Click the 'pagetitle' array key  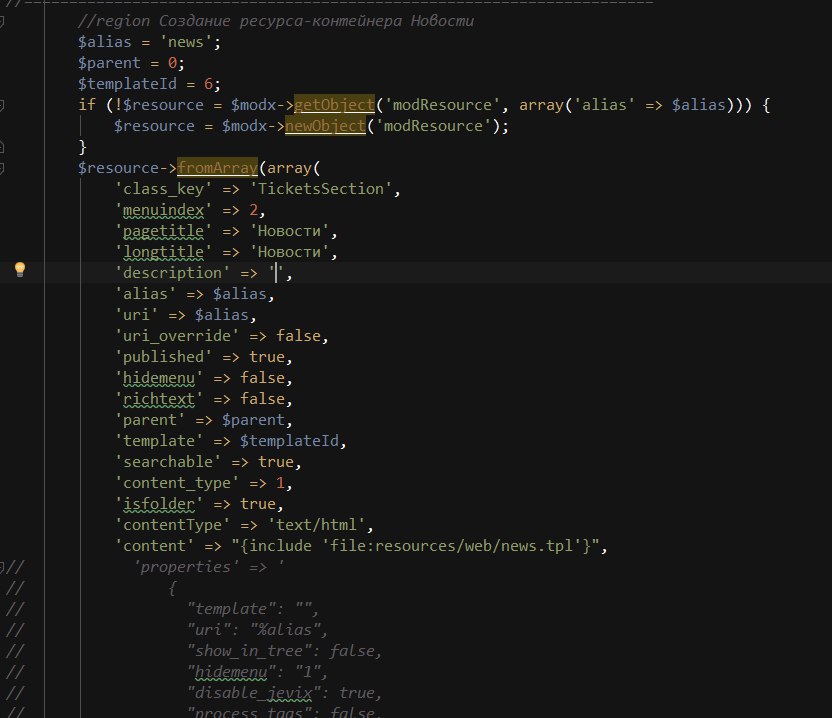(163, 231)
